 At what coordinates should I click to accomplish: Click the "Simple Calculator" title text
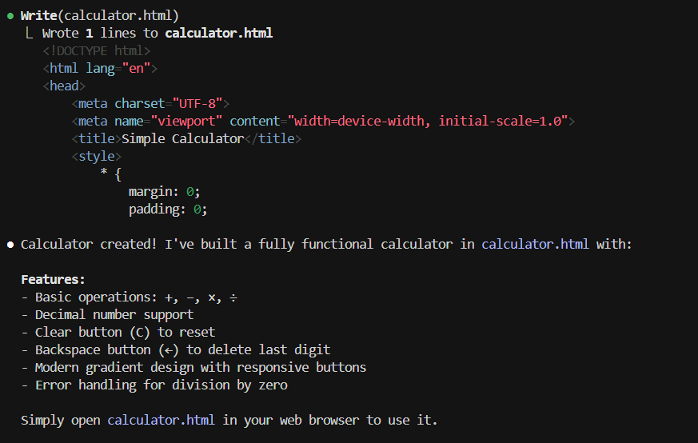tap(182, 139)
